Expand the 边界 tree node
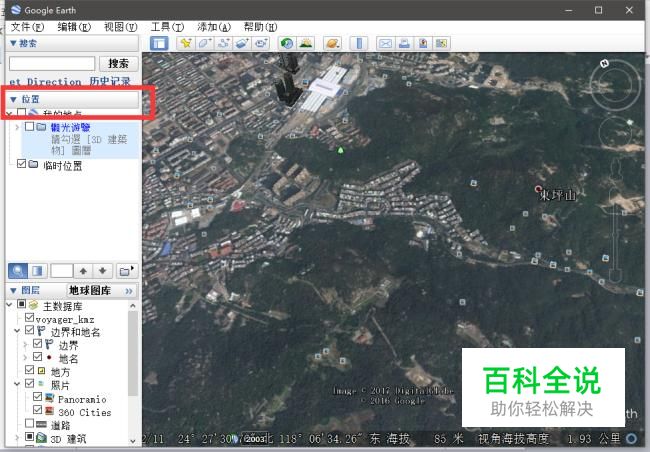The height and width of the screenshot is (452, 650). [25, 344]
